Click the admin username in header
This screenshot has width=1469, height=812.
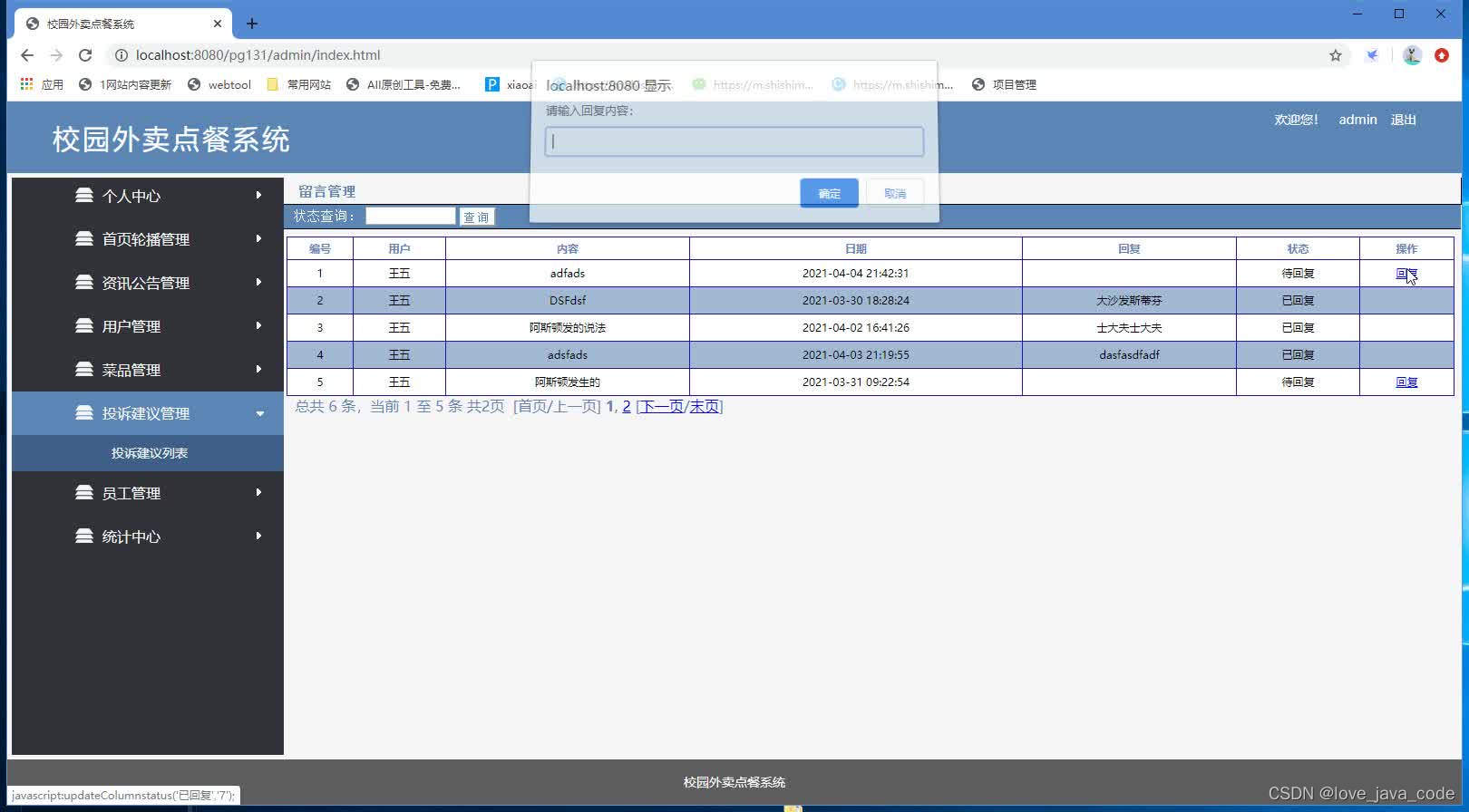tap(1357, 120)
